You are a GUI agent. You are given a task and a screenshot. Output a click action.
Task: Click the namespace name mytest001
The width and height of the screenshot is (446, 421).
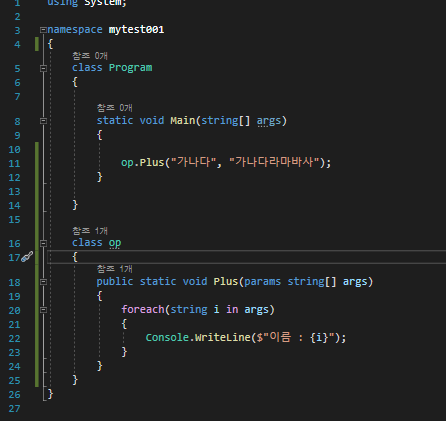pyautogui.click(x=136, y=30)
